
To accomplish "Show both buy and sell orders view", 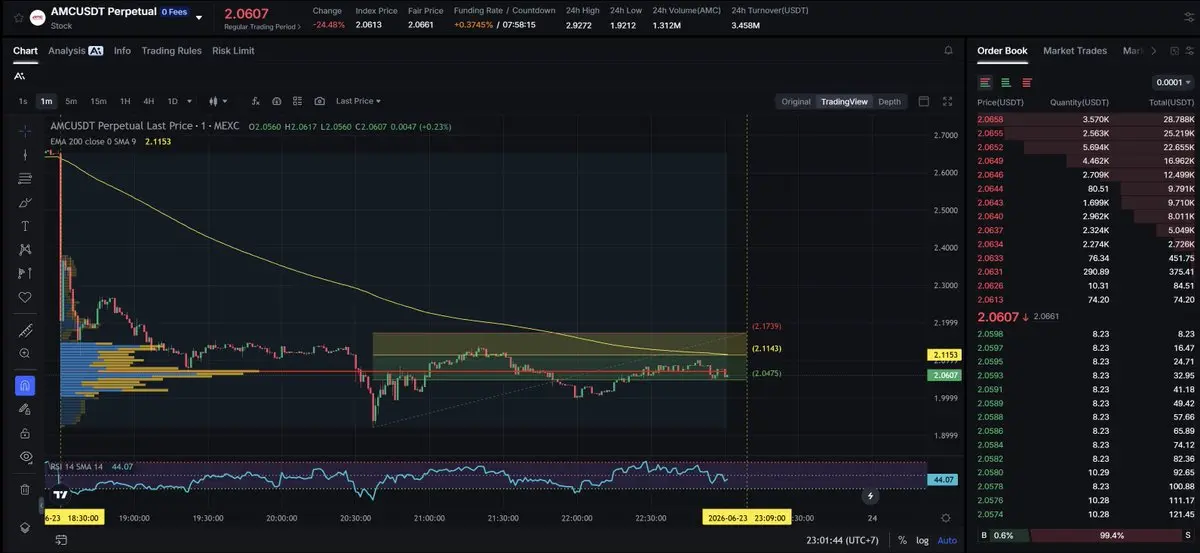I will 986,82.
